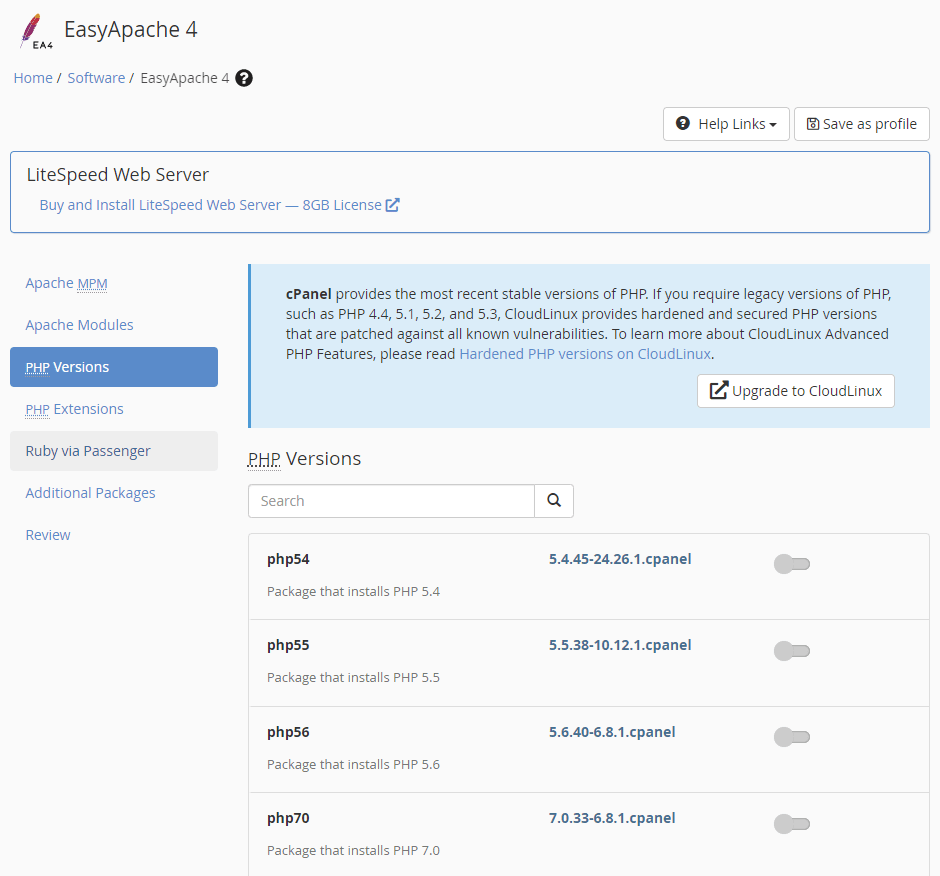This screenshot has height=876, width=940.
Task: Click Save as profile button
Action: pyautogui.click(x=861, y=124)
